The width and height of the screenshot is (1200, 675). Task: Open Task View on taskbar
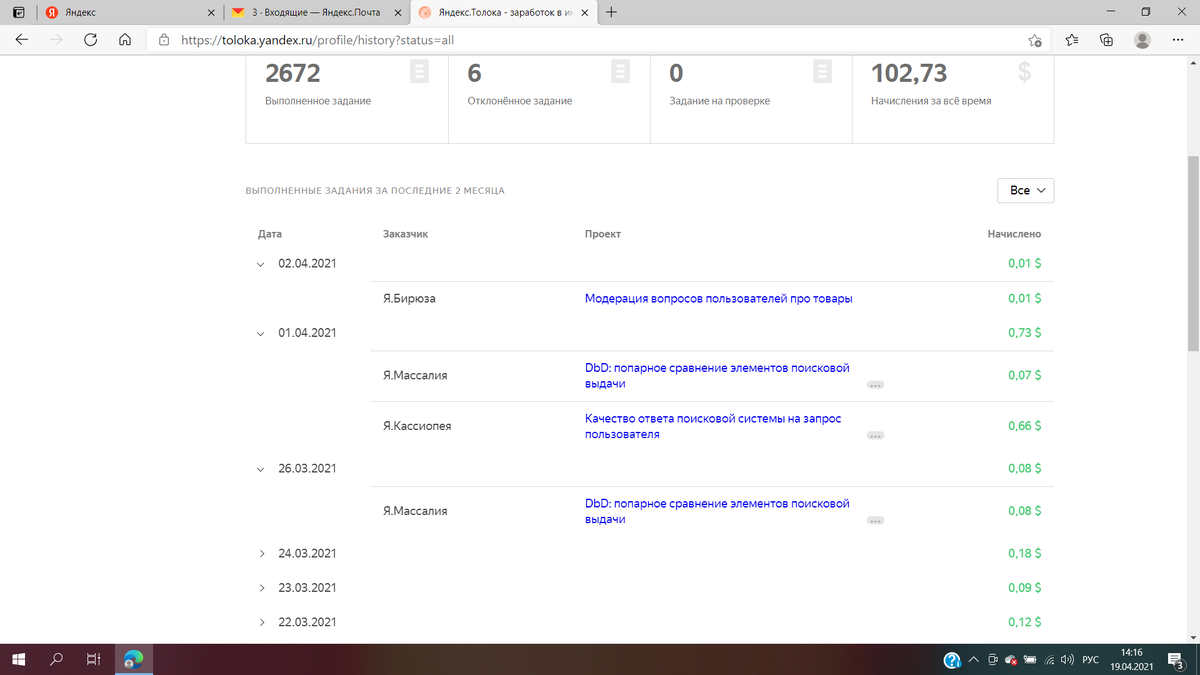[92, 660]
